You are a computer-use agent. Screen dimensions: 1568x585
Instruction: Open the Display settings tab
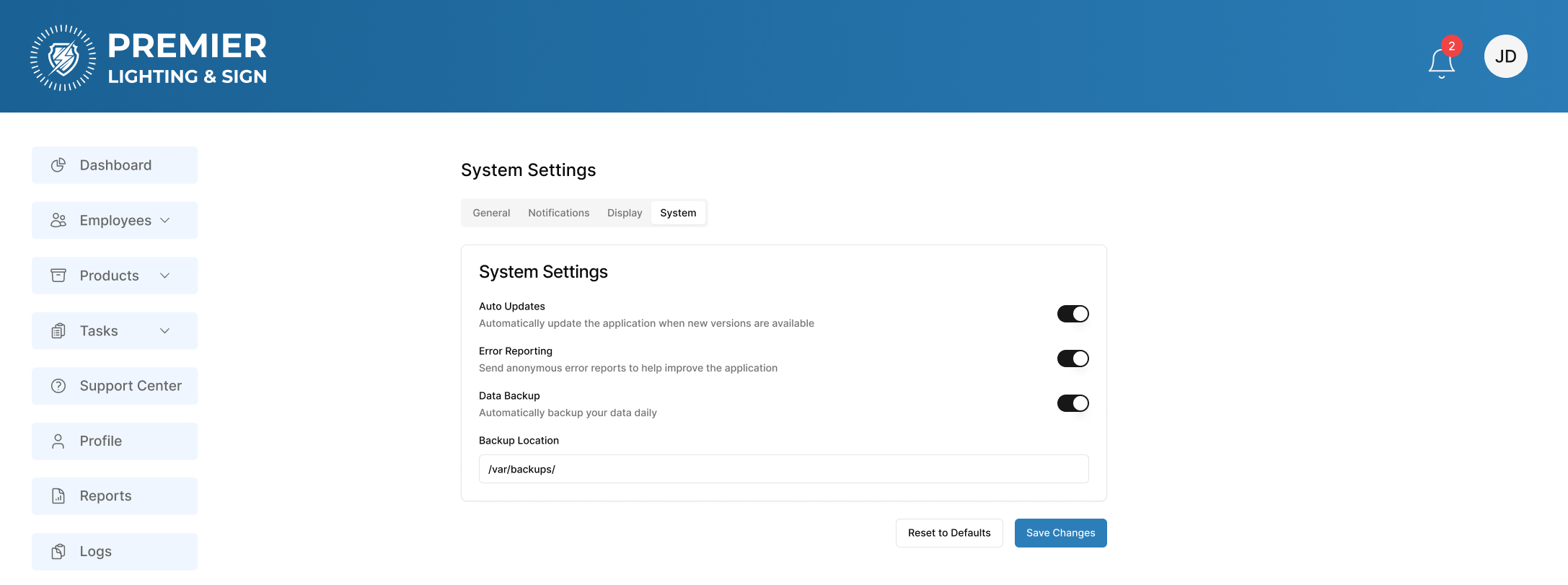click(x=624, y=213)
